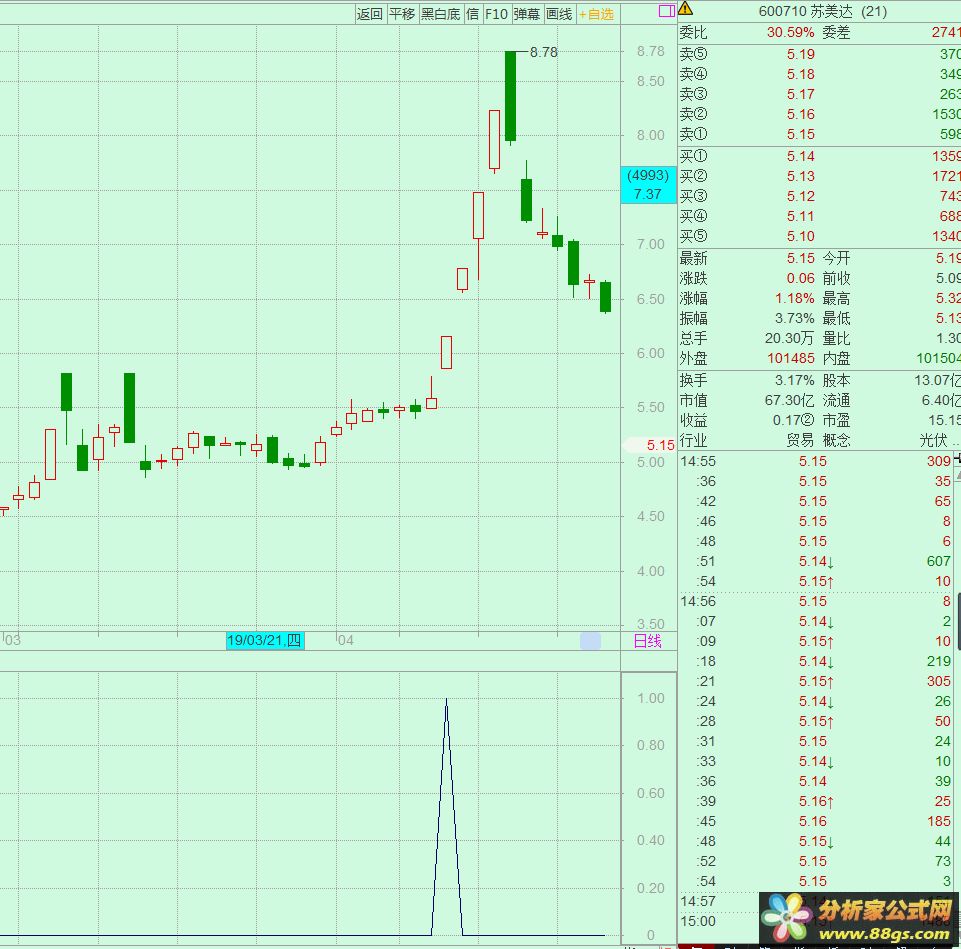The image size is (961, 949).
Task: Click the :18 tick row with volume 219
Action: tap(816, 661)
